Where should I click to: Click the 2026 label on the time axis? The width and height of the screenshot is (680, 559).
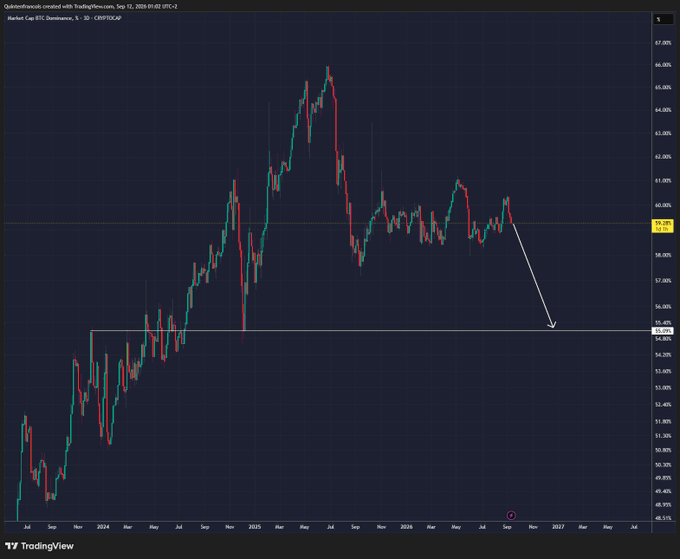(406, 527)
